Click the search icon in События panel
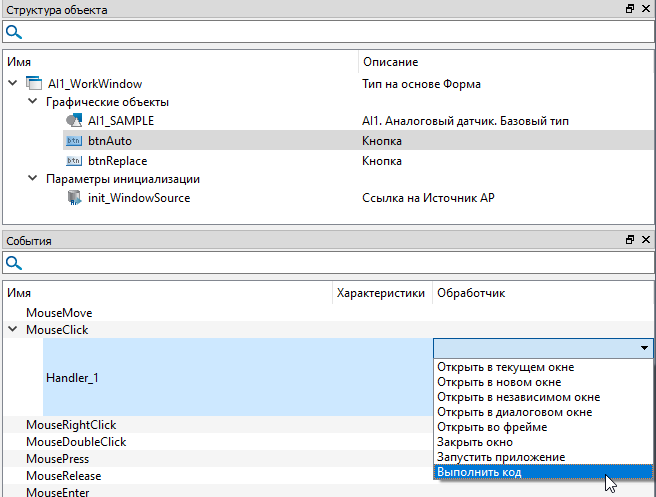This screenshot has width=656, height=497. point(14,263)
